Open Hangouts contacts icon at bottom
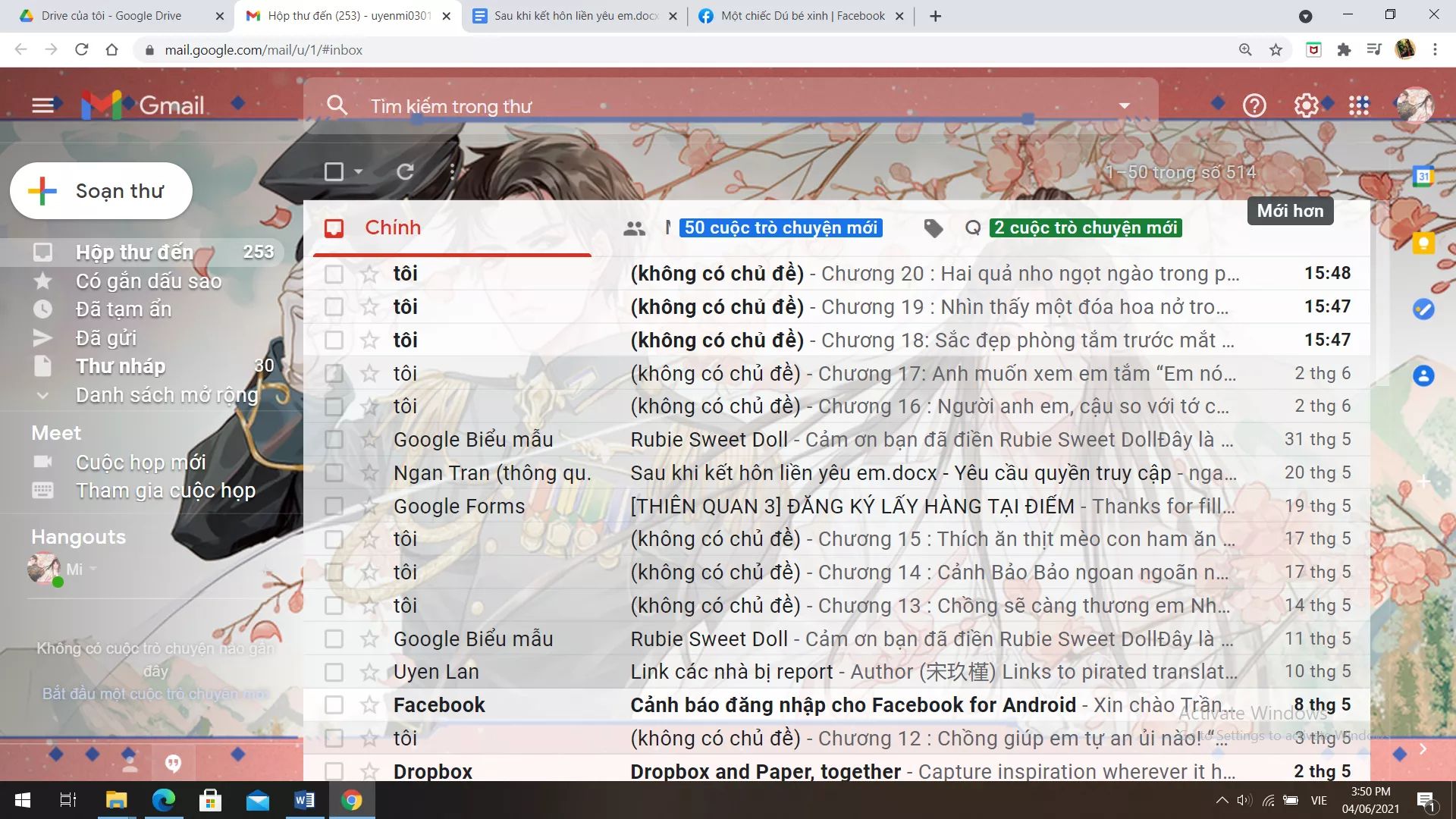 [130, 762]
